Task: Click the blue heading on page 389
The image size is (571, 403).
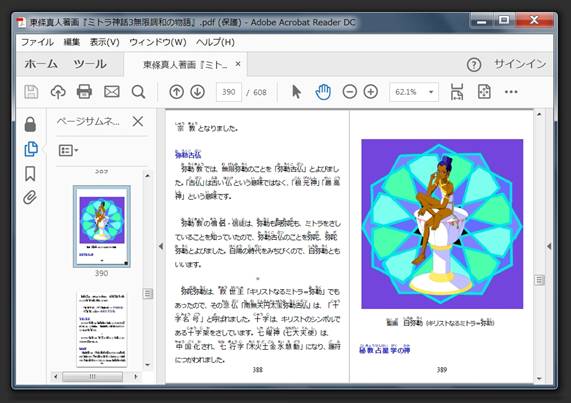Action: coord(385,349)
